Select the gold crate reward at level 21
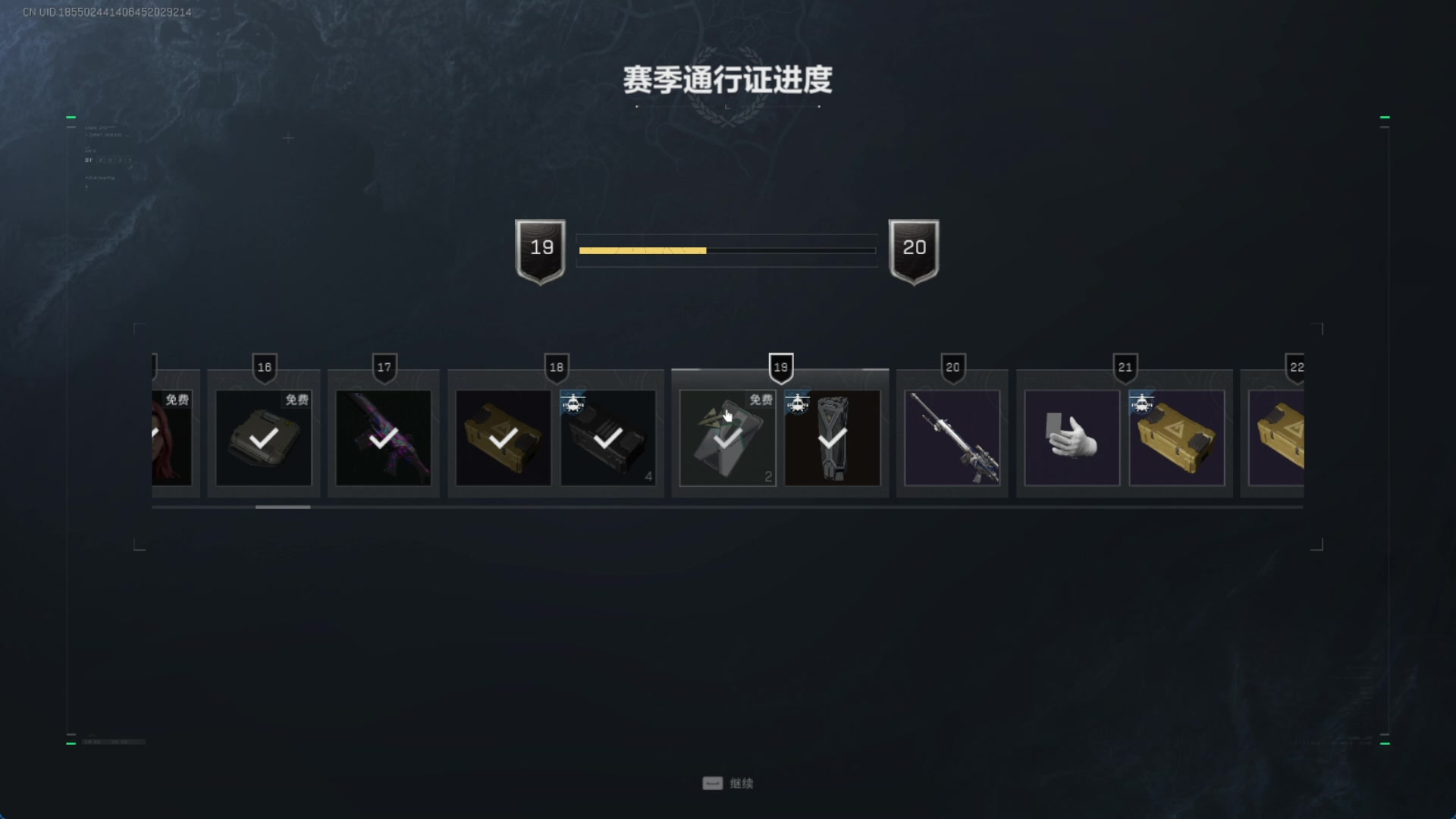Viewport: 1456px width, 819px height. pyautogui.click(x=1176, y=438)
